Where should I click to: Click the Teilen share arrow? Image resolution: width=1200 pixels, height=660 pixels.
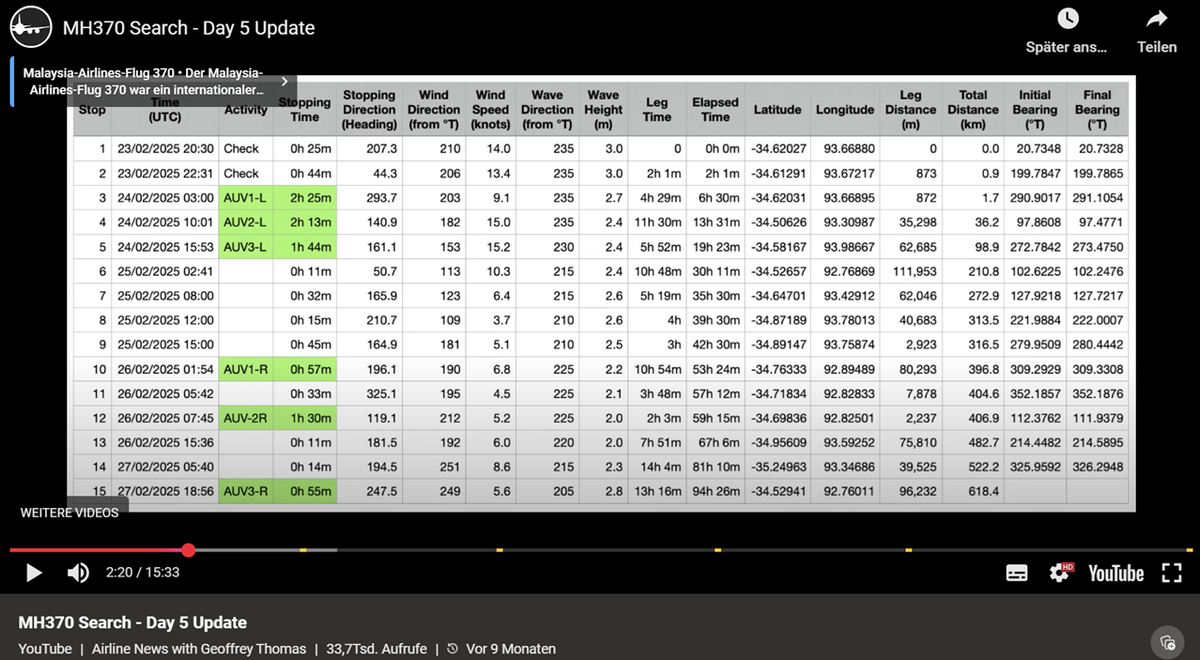click(1156, 19)
